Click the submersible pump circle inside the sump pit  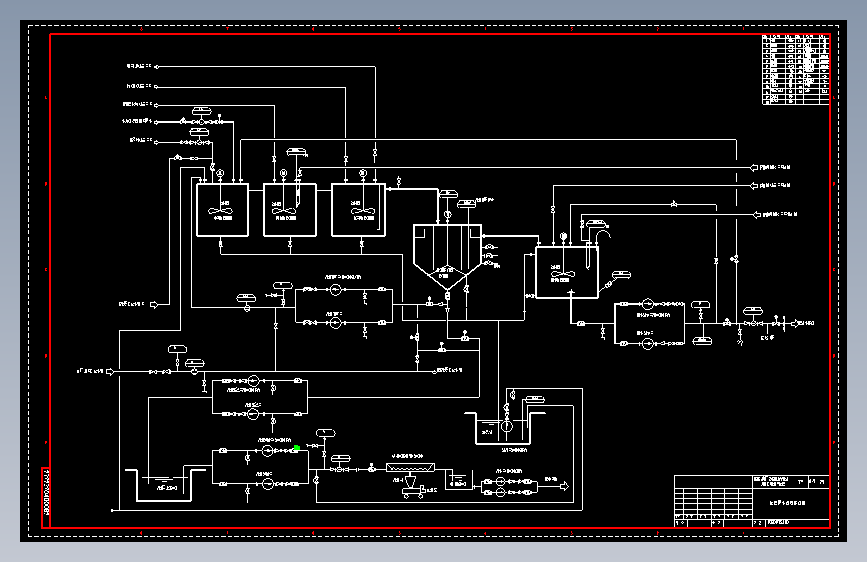coord(506,426)
